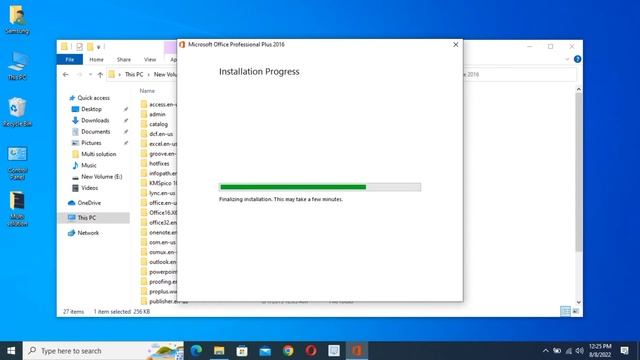
Task: Click the File Explorer help icon
Action: click(577, 59)
